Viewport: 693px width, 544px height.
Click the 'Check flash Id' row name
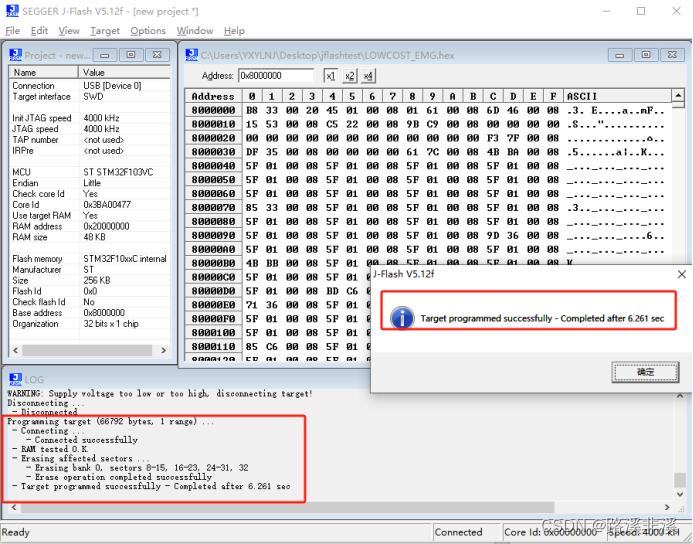[39, 302]
